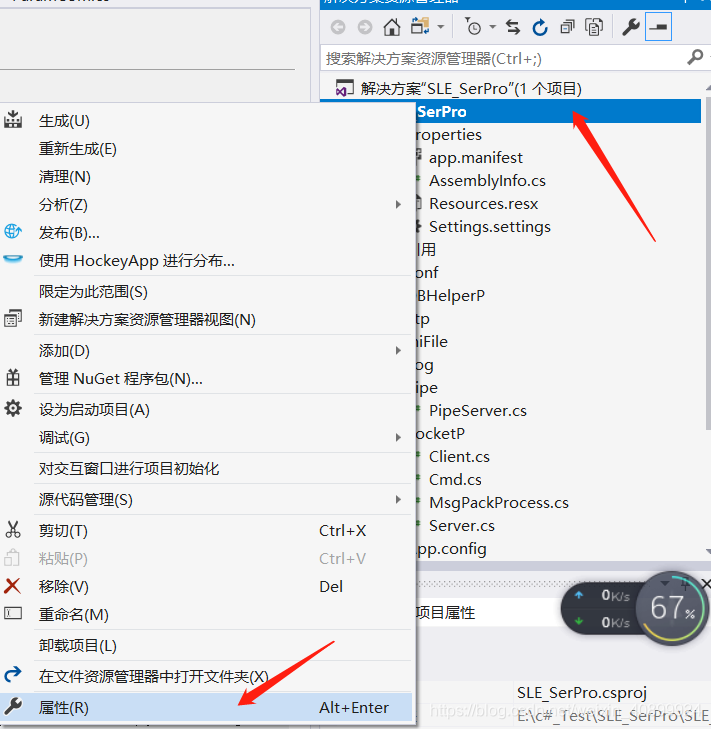The height and width of the screenshot is (729, 711).
Task: Open 调试(G) Debug submenu
Action: [206, 437]
